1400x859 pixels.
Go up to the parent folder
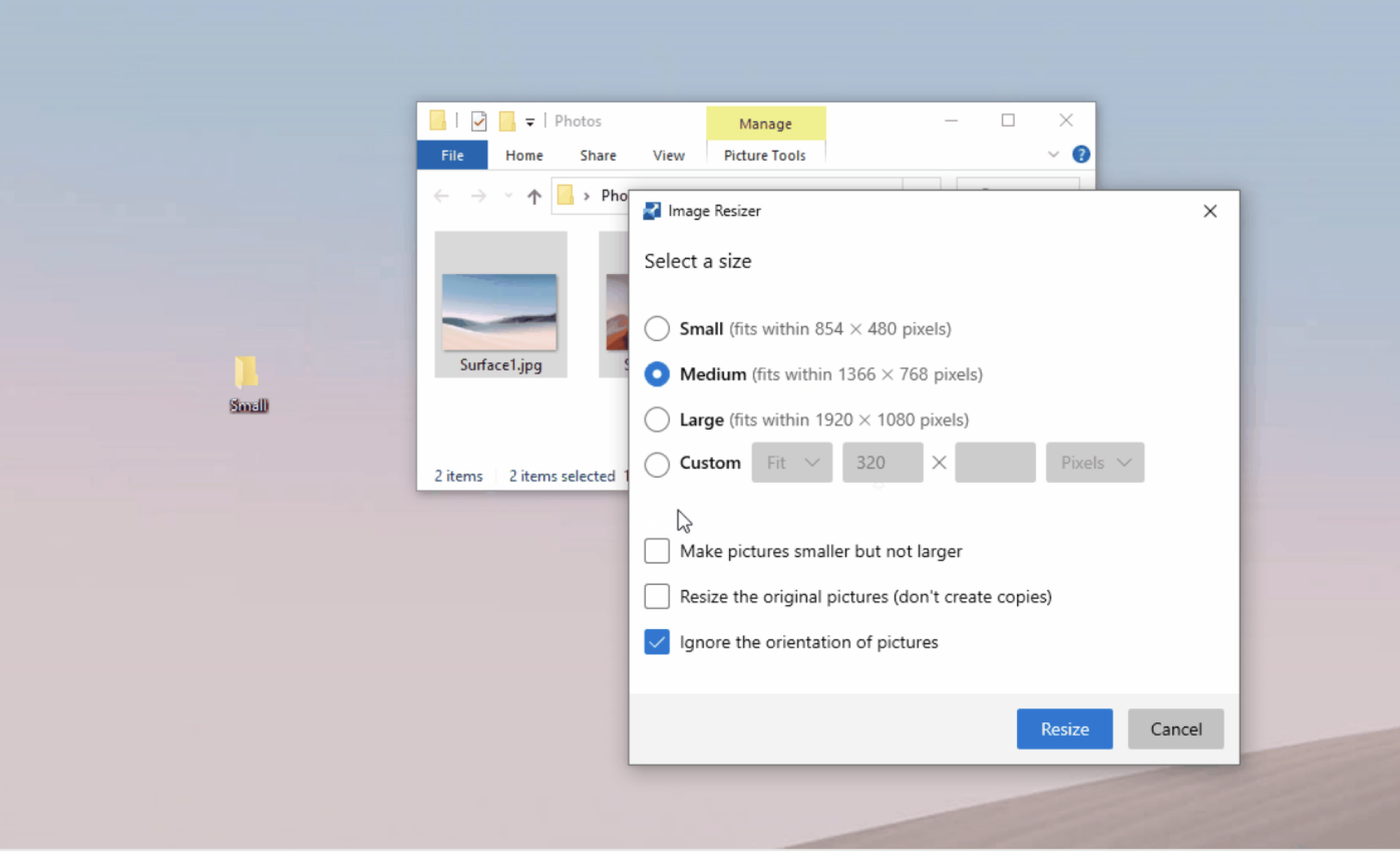[534, 195]
